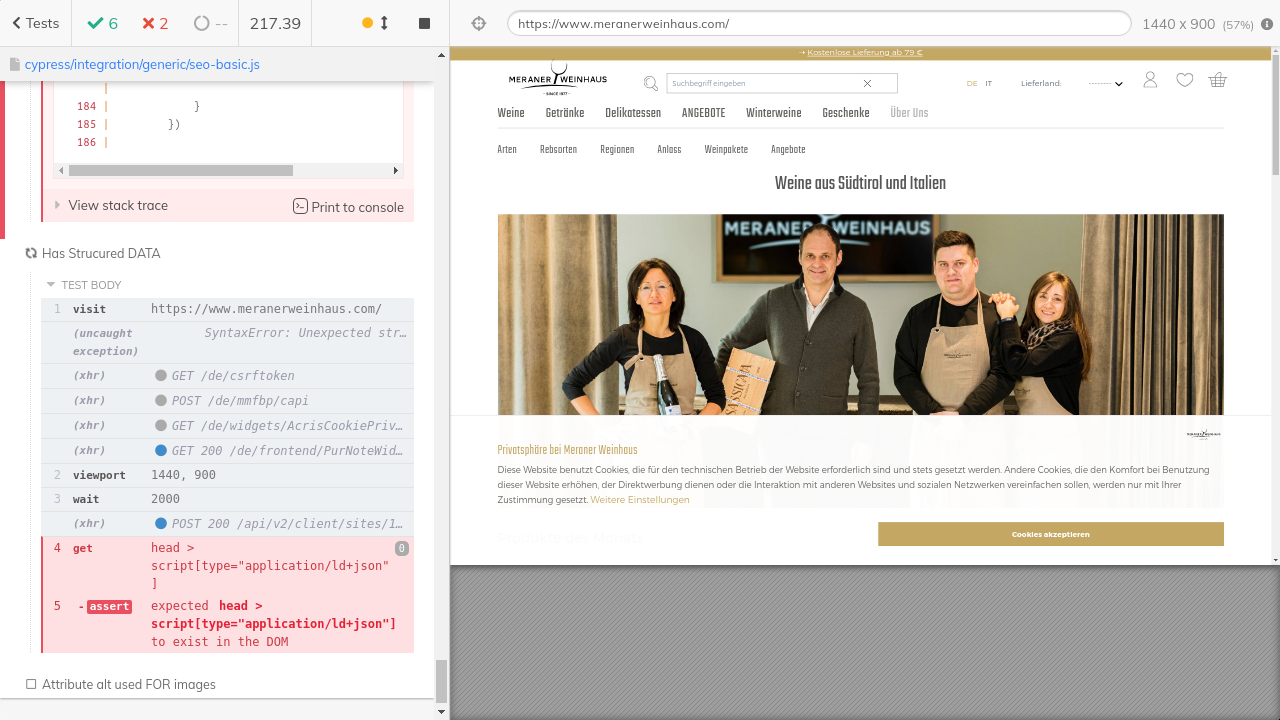Click the URL address field
Image resolution: width=1280 pixels, height=720 pixels.
coord(818,23)
